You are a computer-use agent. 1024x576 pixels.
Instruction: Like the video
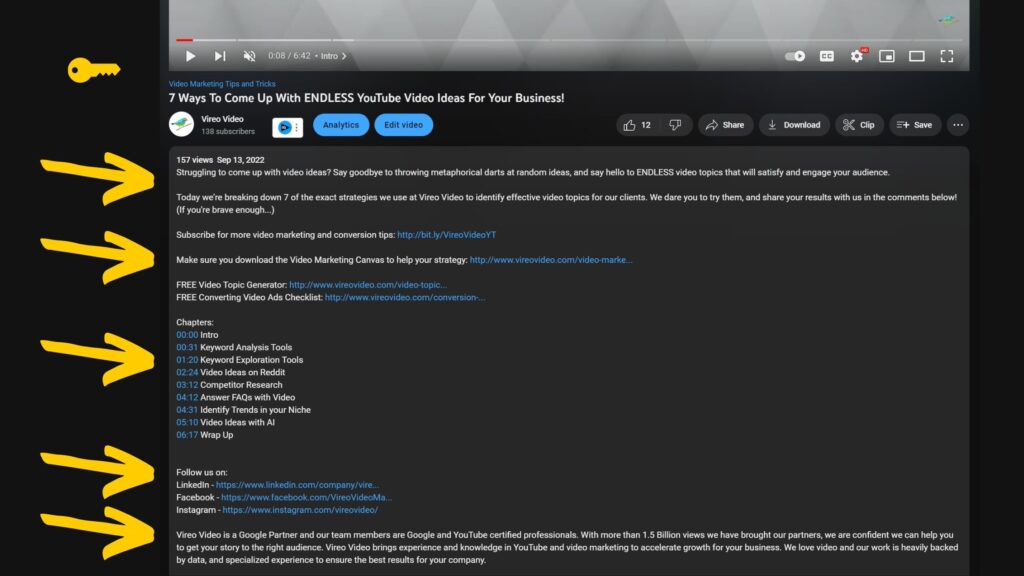point(637,125)
